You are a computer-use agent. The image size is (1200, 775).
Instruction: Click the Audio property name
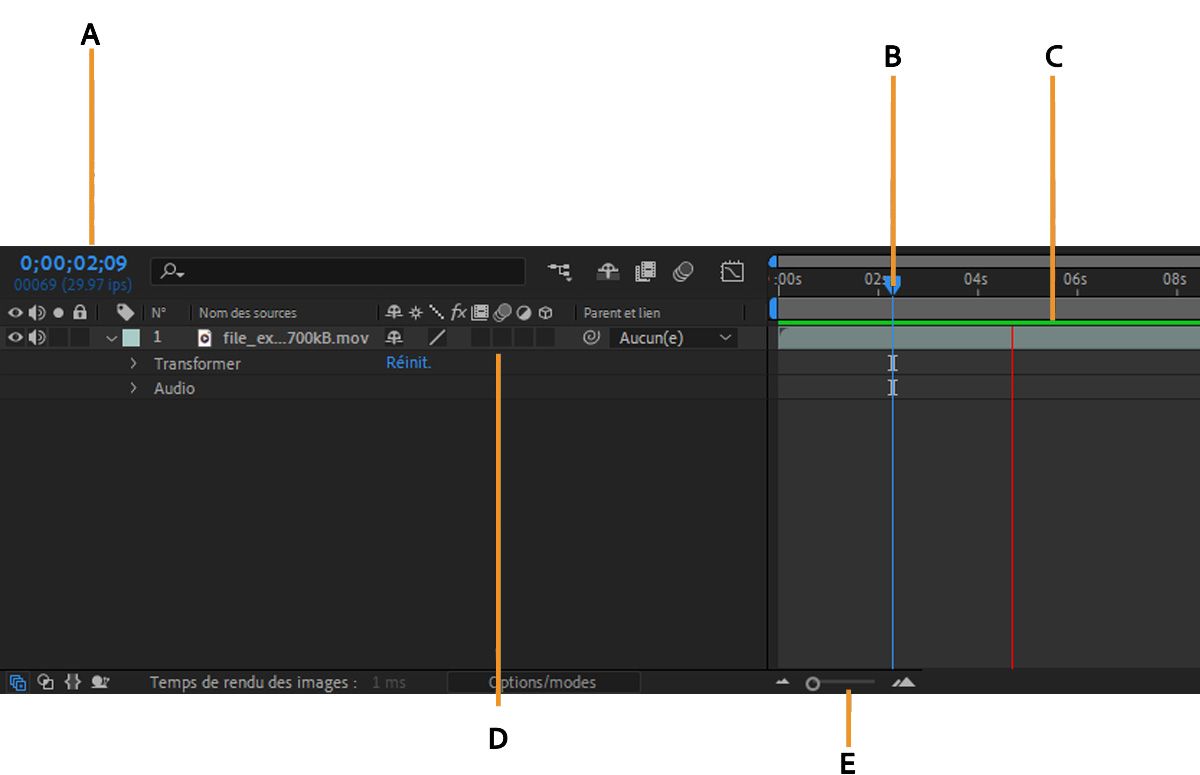[x=174, y=388]
